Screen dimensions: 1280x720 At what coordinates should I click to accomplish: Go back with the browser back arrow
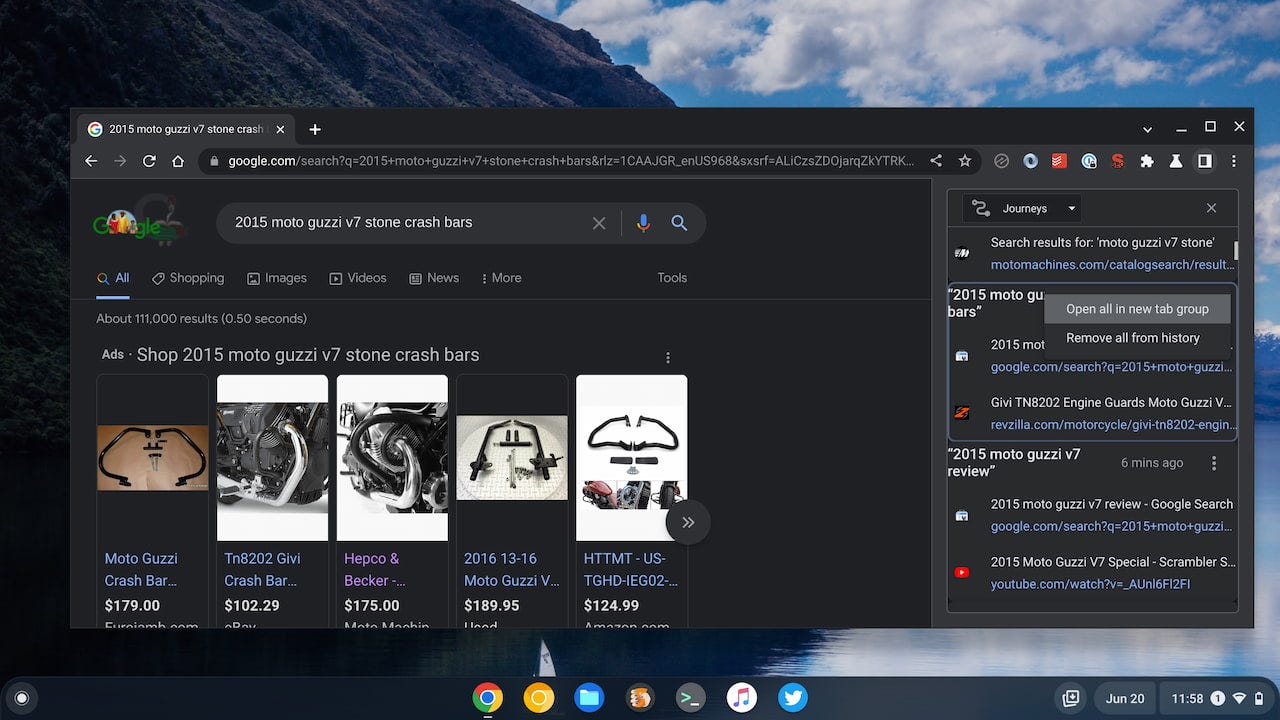91,161
